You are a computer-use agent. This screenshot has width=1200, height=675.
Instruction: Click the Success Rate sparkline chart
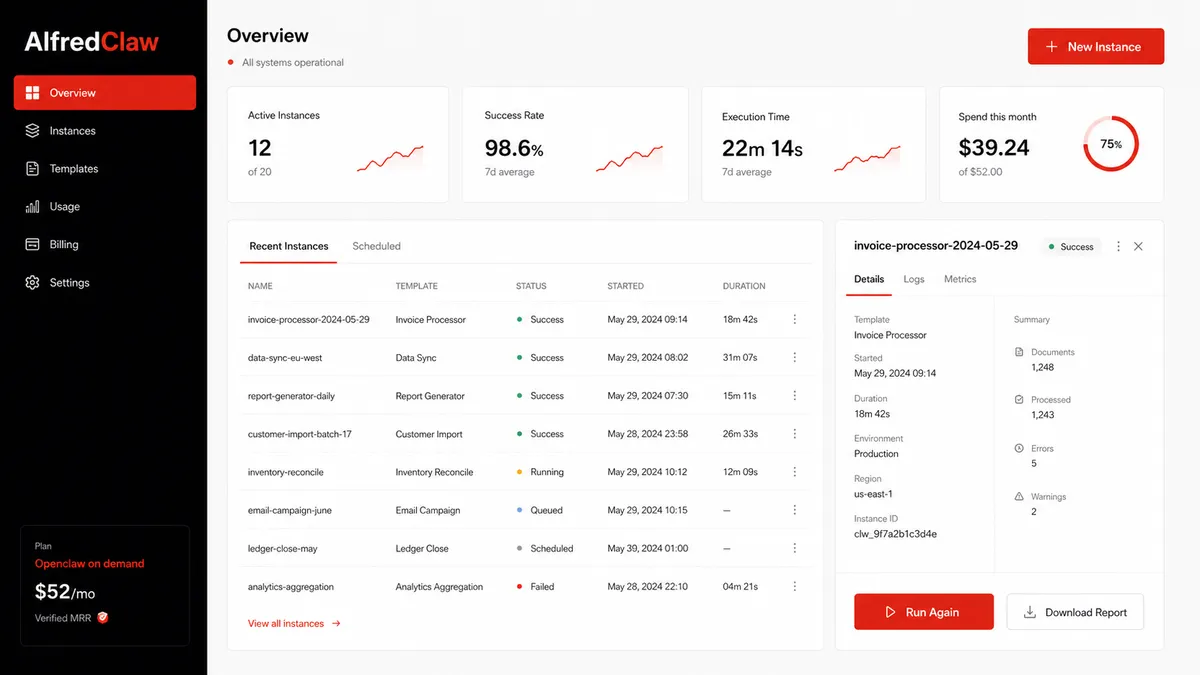click(629, 159)
